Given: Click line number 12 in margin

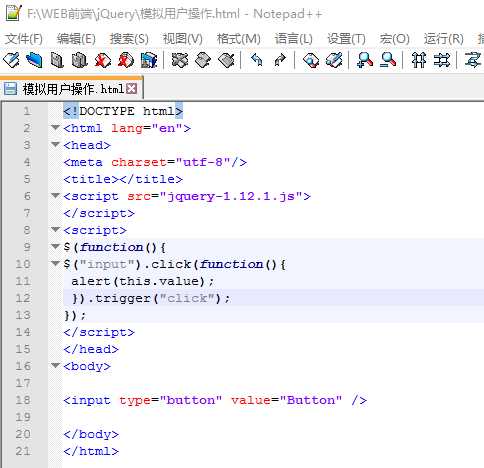Looking at the screenshot, I should (x=23, y=298).
